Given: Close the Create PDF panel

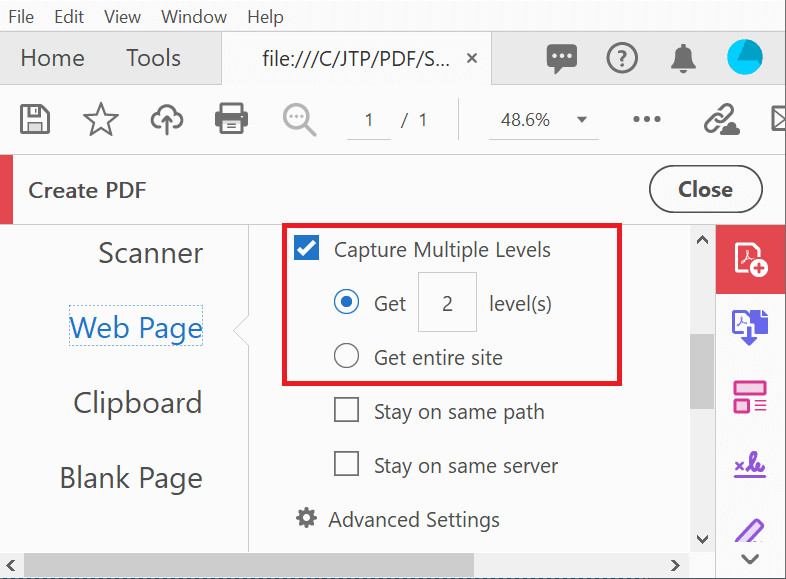Looking at the screenshot, I should point(706,189).
